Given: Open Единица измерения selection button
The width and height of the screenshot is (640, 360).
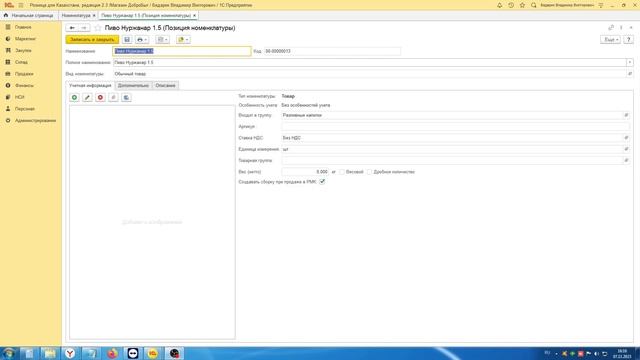Looking at the screenshot, I should tap(626, 149).
